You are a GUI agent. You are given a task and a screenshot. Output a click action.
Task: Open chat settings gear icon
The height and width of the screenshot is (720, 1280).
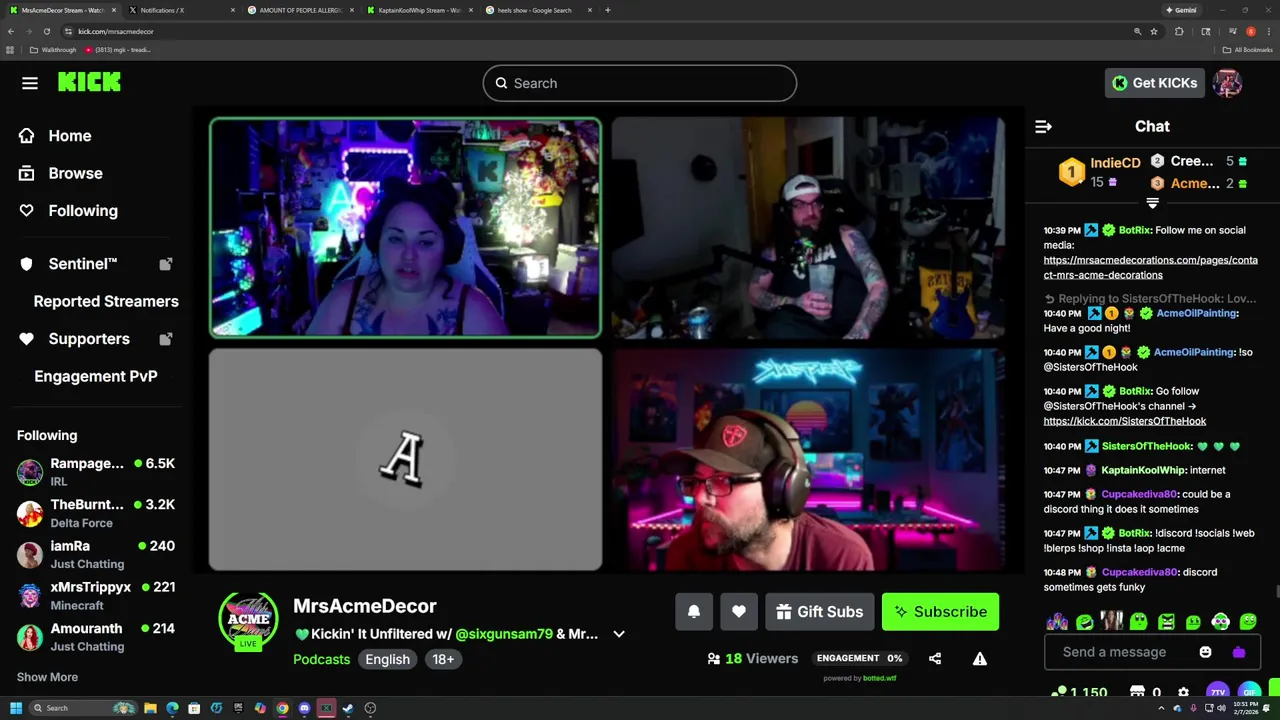pyautogui.click(x=1184, y=692)
